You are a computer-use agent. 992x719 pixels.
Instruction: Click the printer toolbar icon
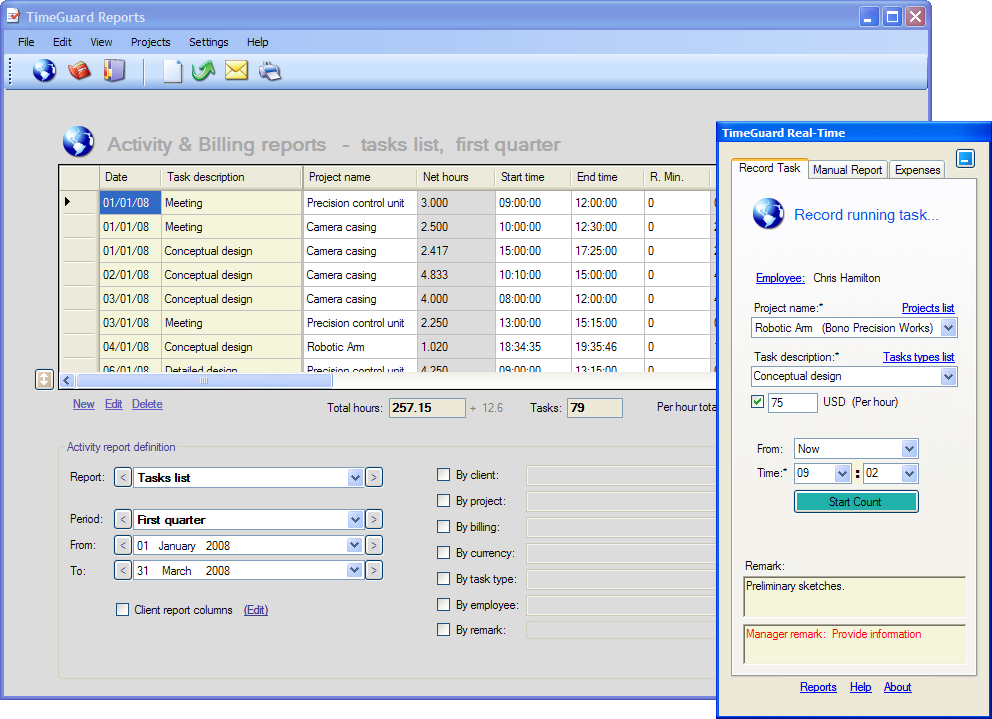(x=270, y=71)
